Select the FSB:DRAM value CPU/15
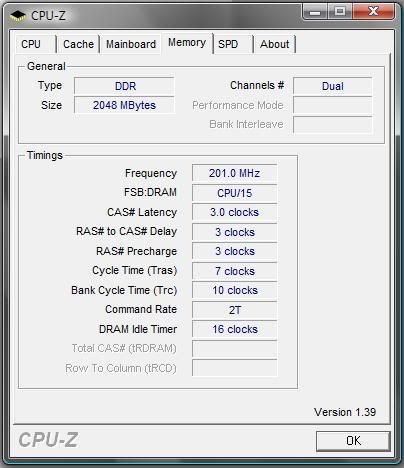404x468 pixels. 234,193
